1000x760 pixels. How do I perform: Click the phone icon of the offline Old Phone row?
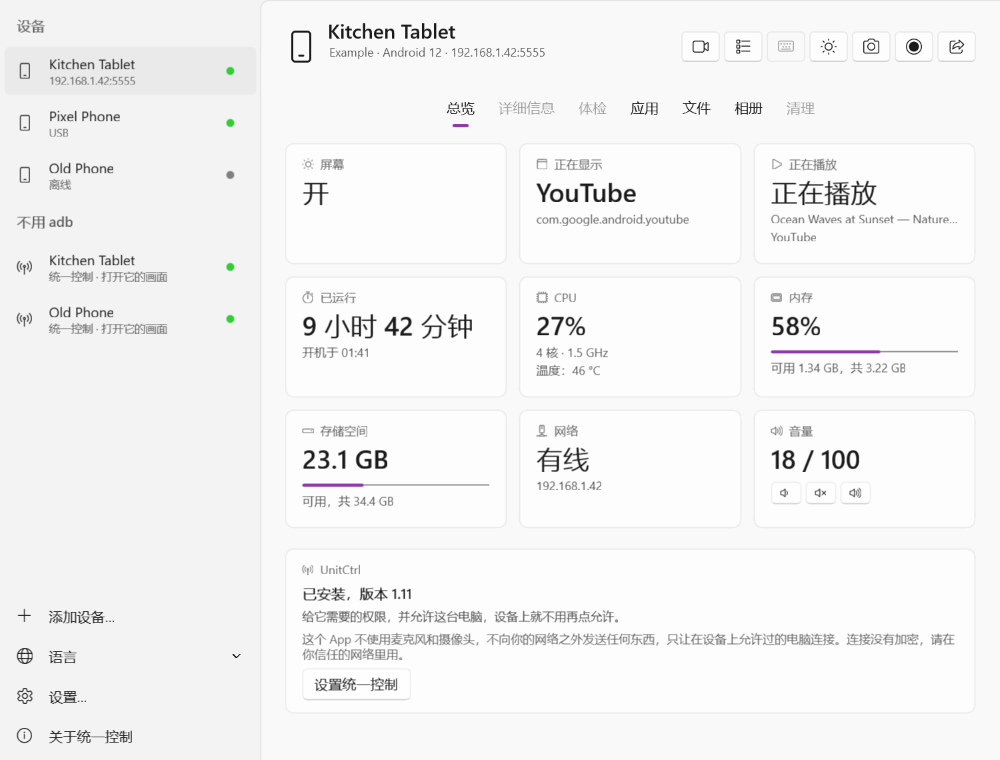[x=25, y=175]
